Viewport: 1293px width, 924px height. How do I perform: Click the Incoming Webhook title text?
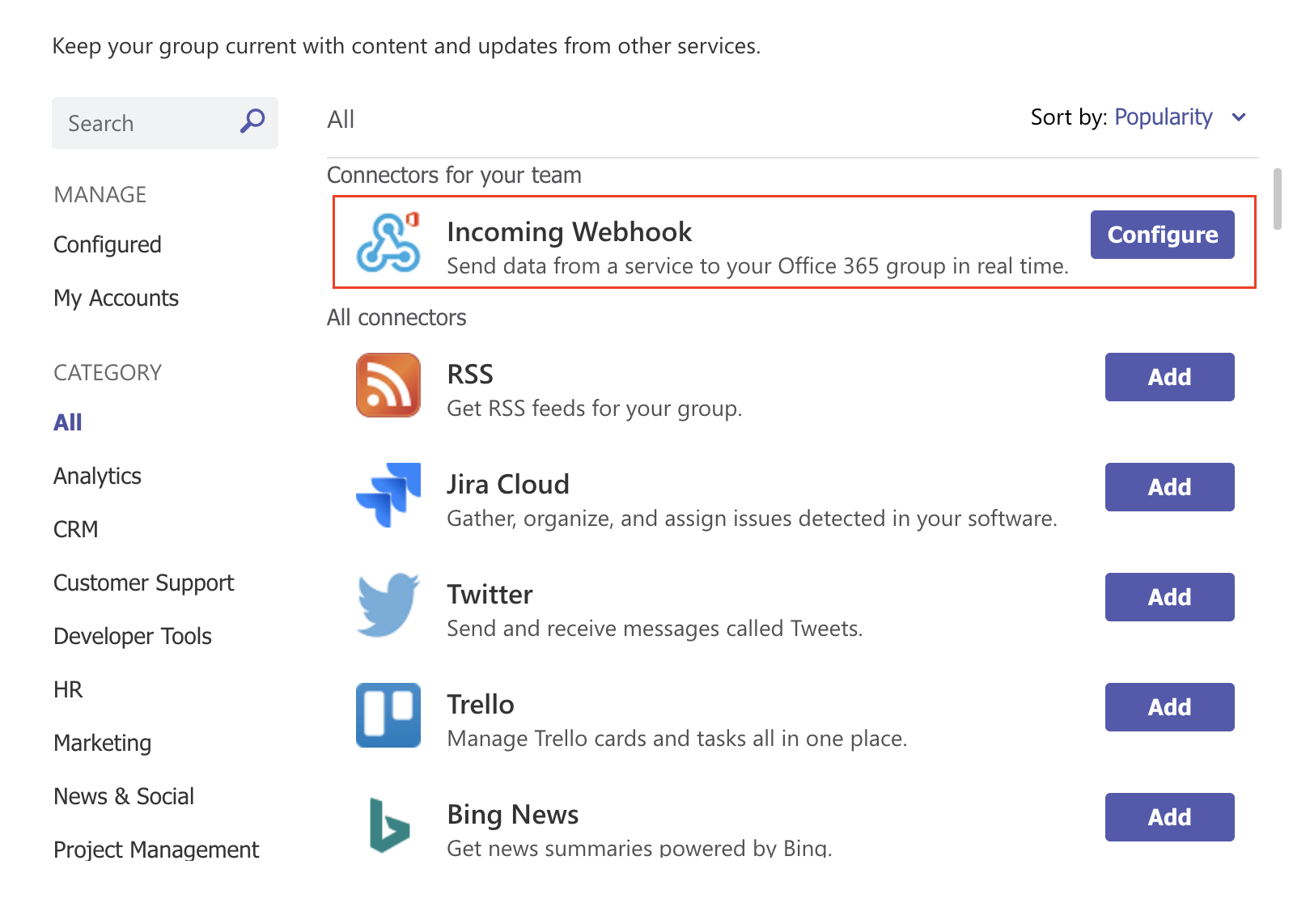[x=570, y=232]
